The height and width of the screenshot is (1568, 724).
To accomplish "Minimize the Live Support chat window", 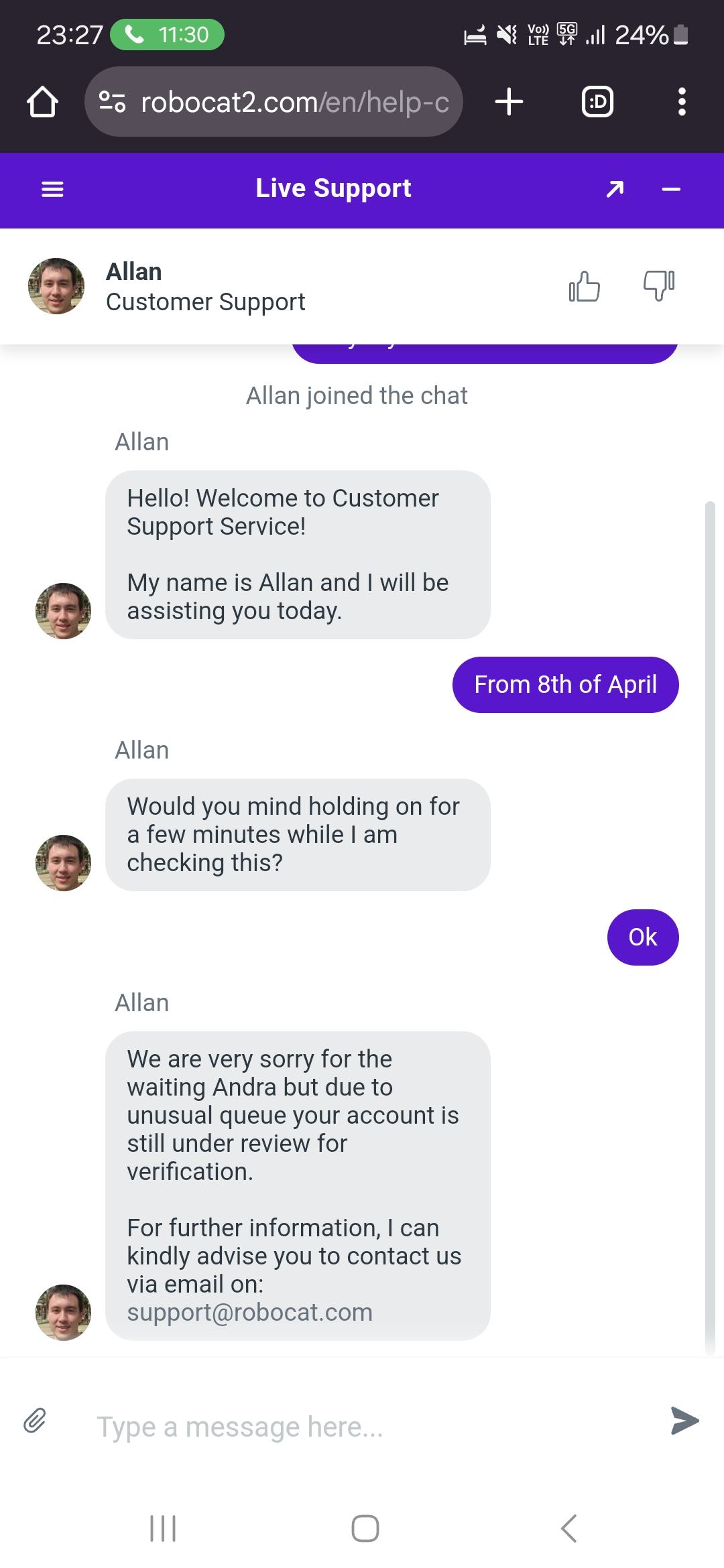I will [x=671, y=190].
